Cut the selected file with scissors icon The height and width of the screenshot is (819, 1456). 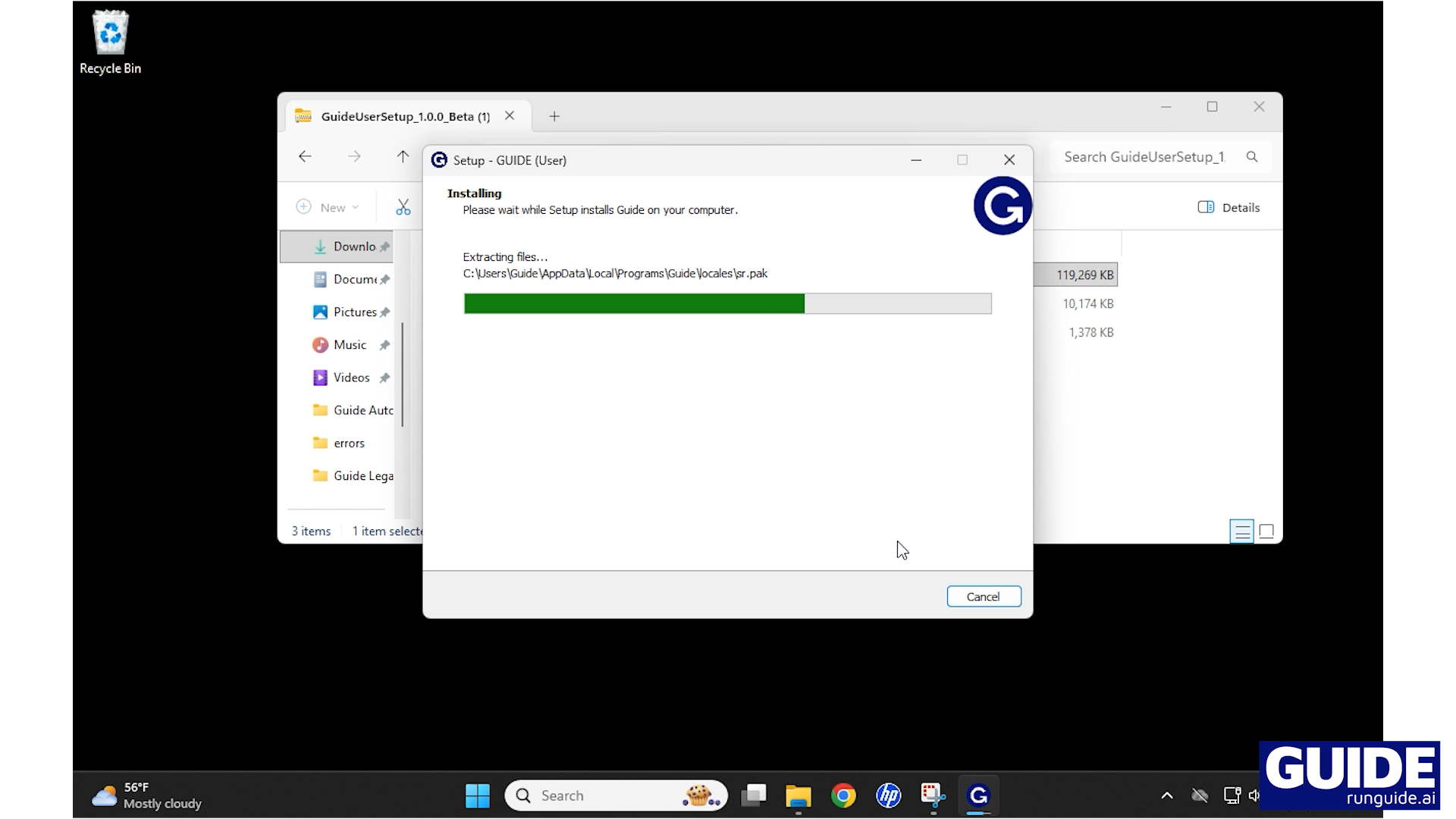(403, 207)
